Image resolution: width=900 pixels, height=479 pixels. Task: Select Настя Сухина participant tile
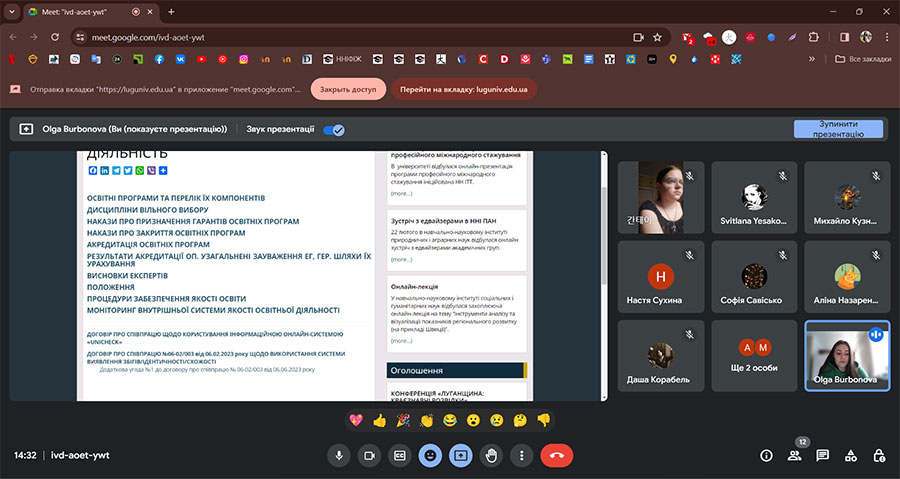point(661,277)
